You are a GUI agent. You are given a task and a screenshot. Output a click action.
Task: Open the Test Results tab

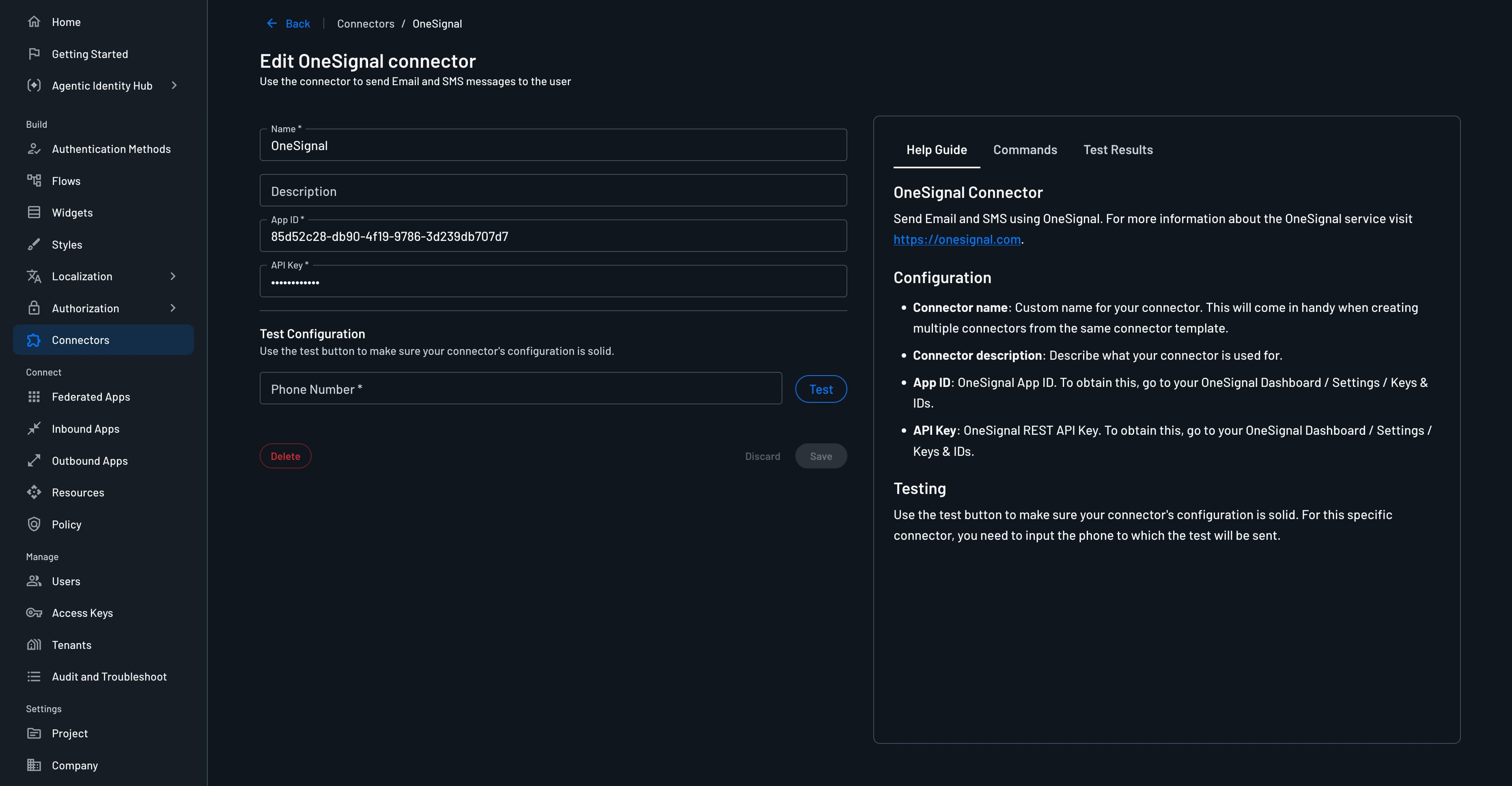[1118, 150]
